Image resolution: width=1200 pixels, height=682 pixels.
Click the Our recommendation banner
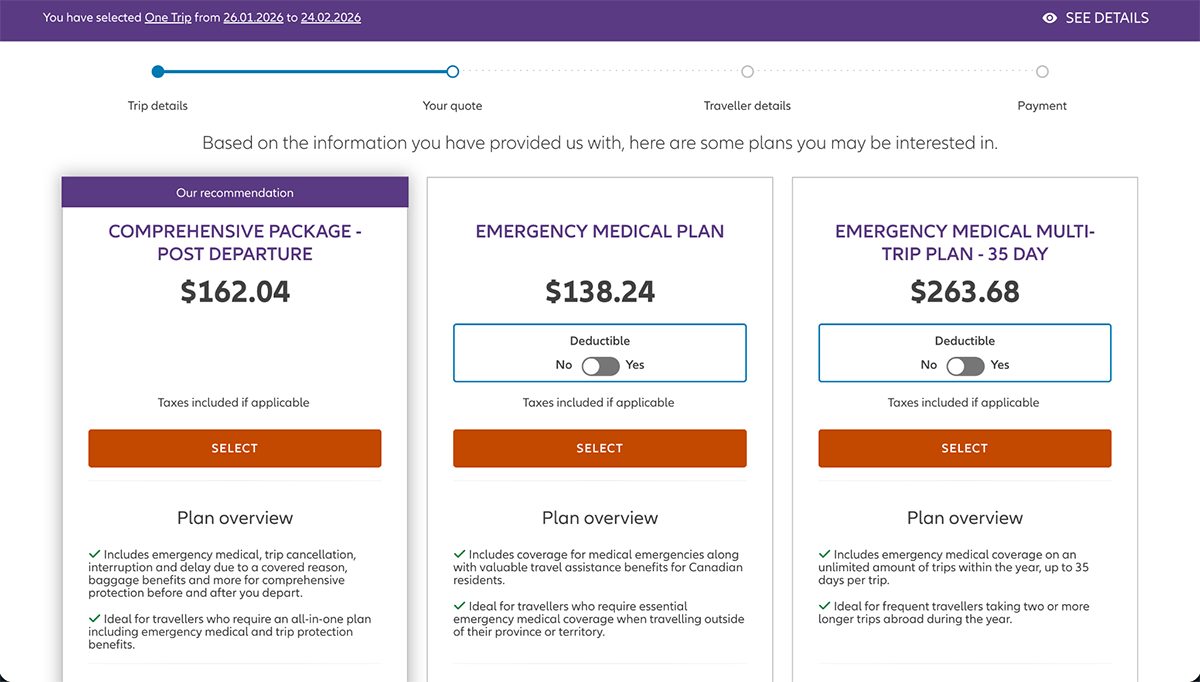coord(234,192)
